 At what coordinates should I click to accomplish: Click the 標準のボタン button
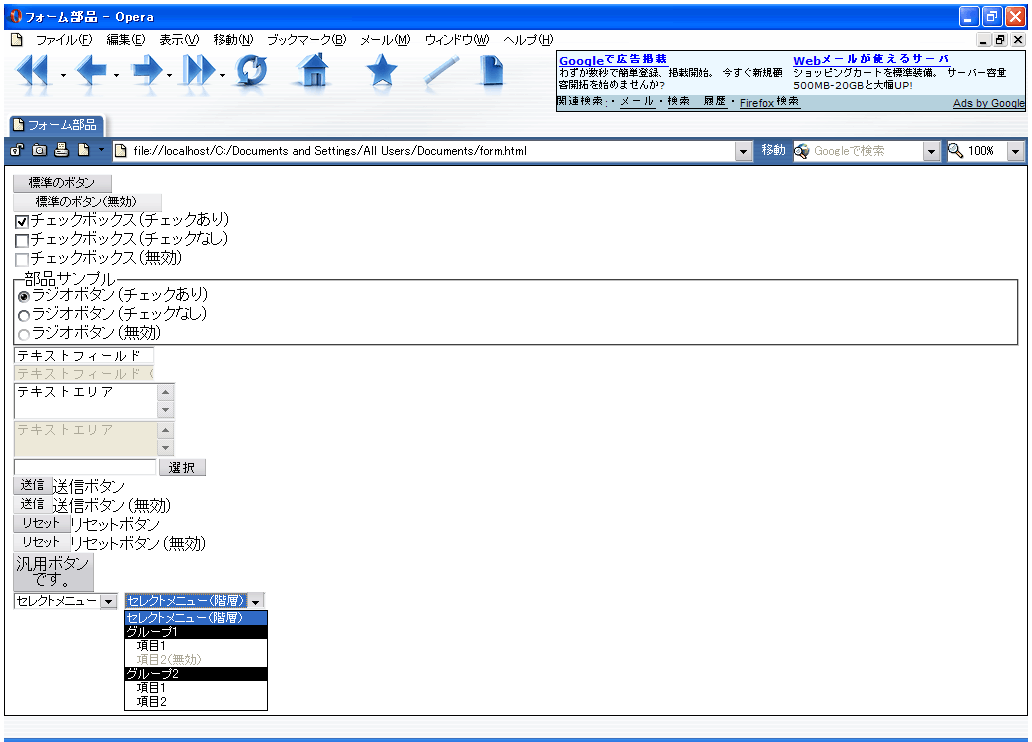[63, 183]
